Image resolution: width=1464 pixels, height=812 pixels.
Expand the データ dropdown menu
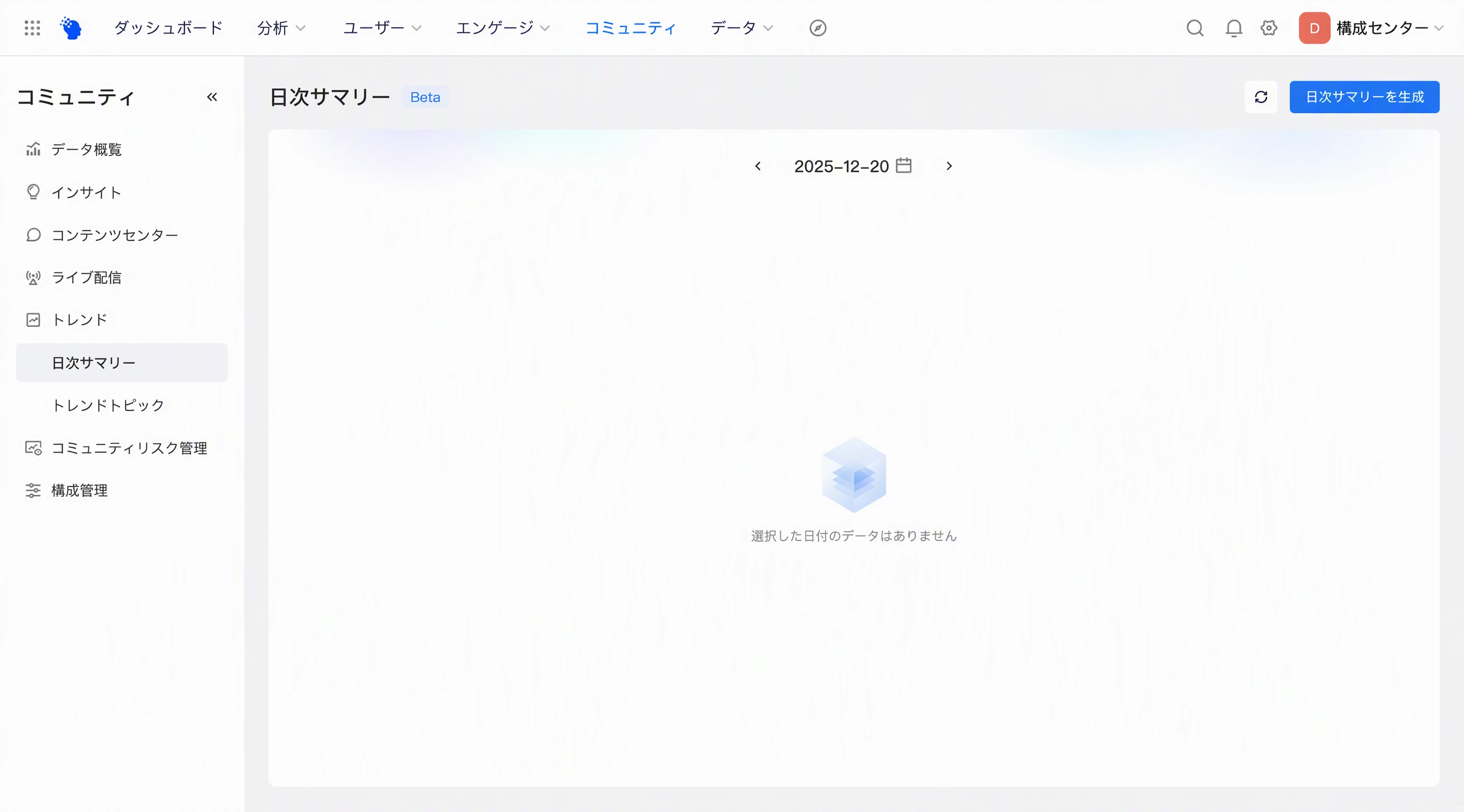[x=742, y=28]
